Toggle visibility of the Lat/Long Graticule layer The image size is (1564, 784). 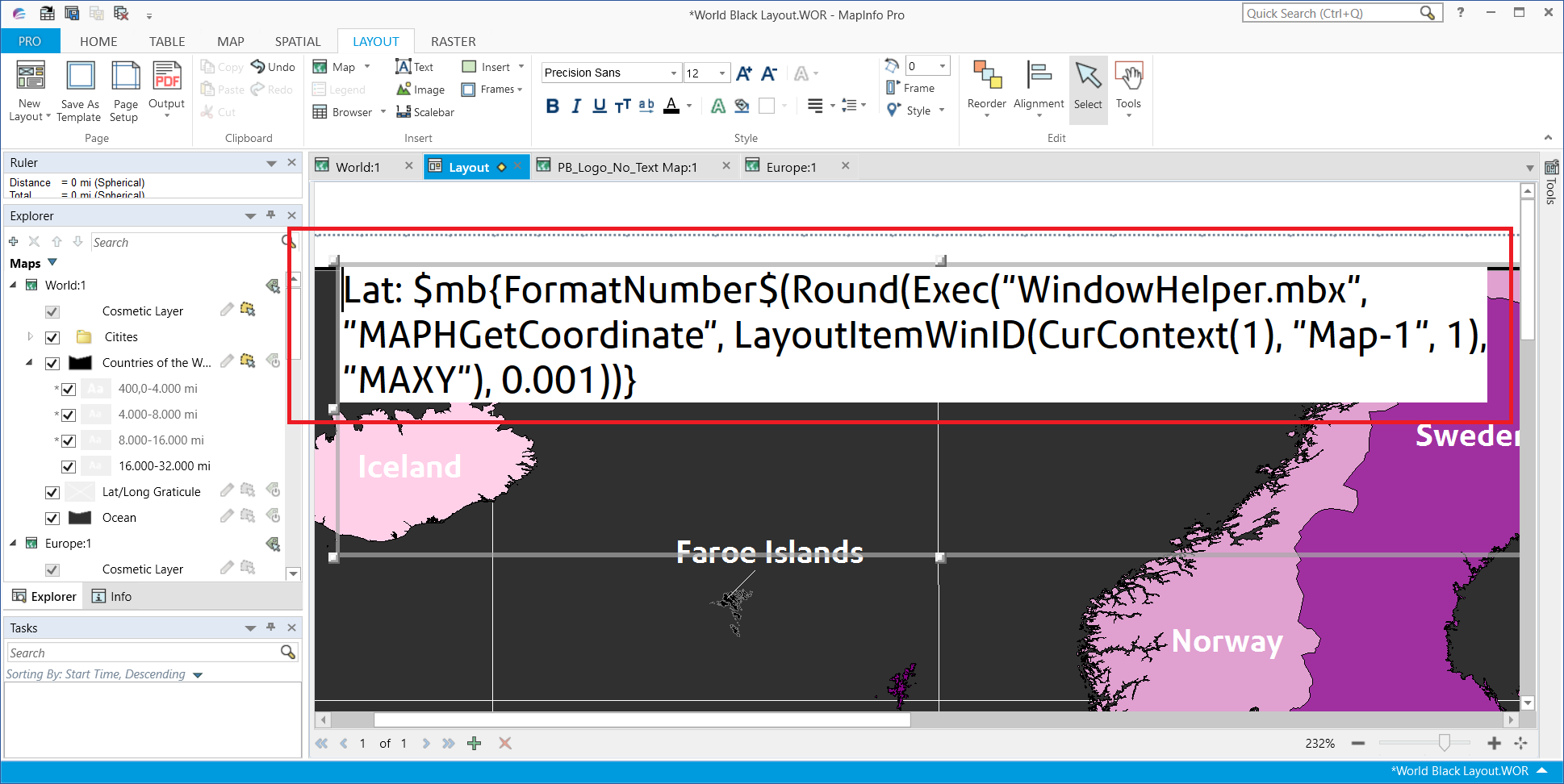point(52,492)
